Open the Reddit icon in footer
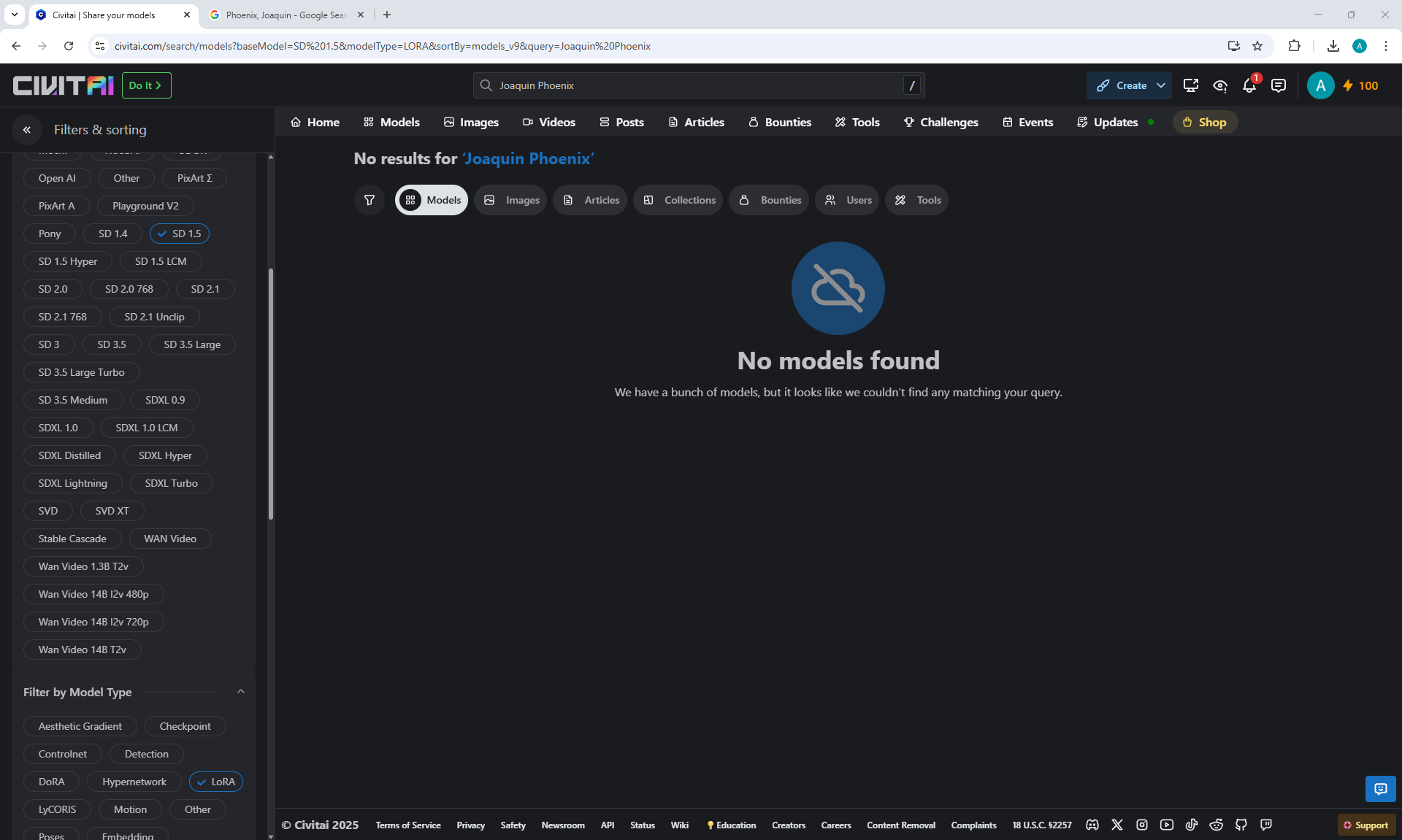Viewport: 1402px width, 840px height. [x=1216, y=825]
